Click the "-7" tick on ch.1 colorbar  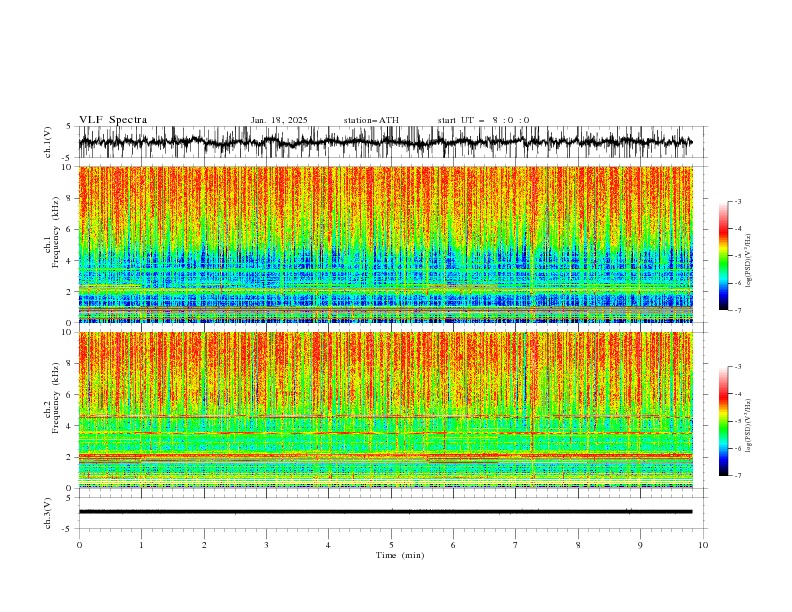click(737, 311)
